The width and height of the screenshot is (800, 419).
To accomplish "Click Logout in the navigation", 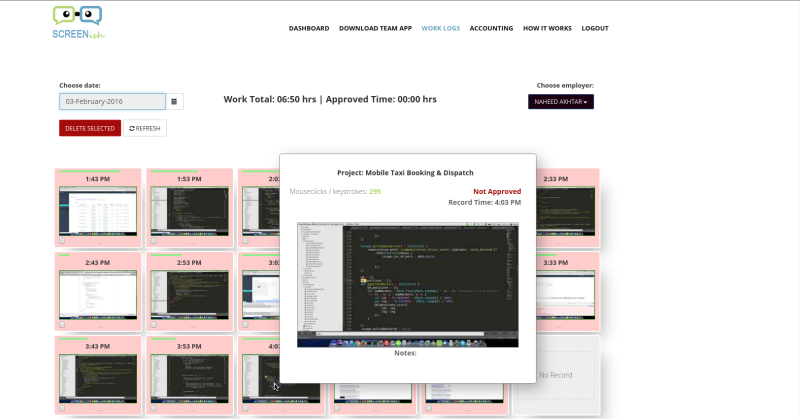I will click(595, 29).
